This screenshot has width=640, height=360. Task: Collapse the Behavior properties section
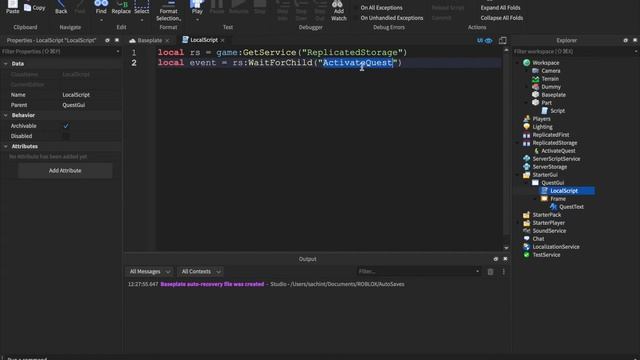(x=6, y=115)
